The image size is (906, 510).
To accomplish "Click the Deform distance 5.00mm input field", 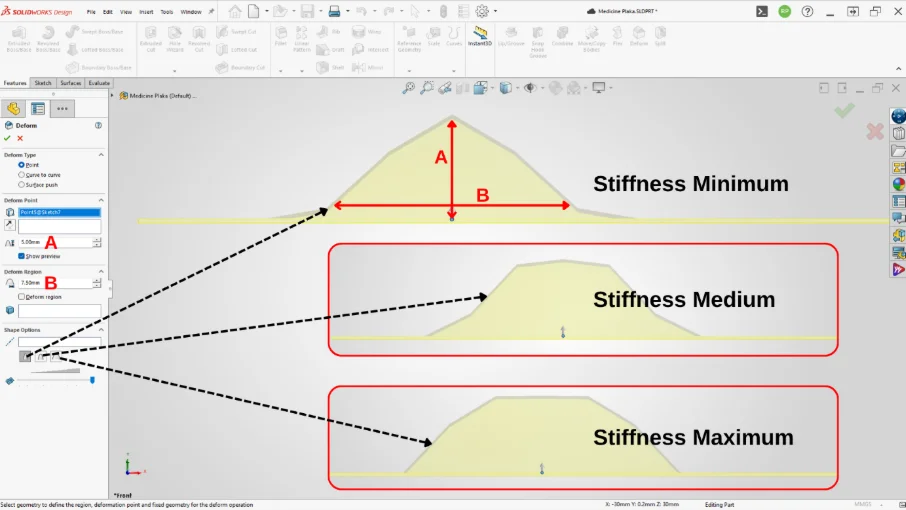I will [55, 243].
